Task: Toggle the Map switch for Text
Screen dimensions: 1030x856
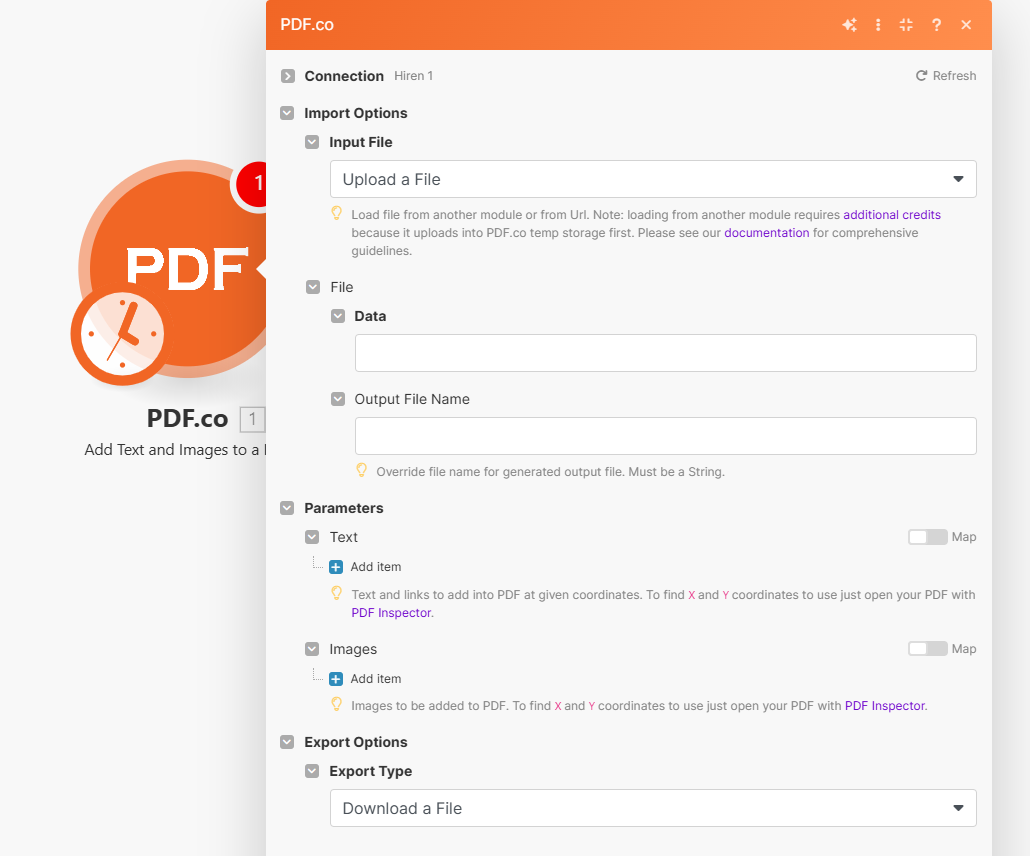Action: pos(928,537)
